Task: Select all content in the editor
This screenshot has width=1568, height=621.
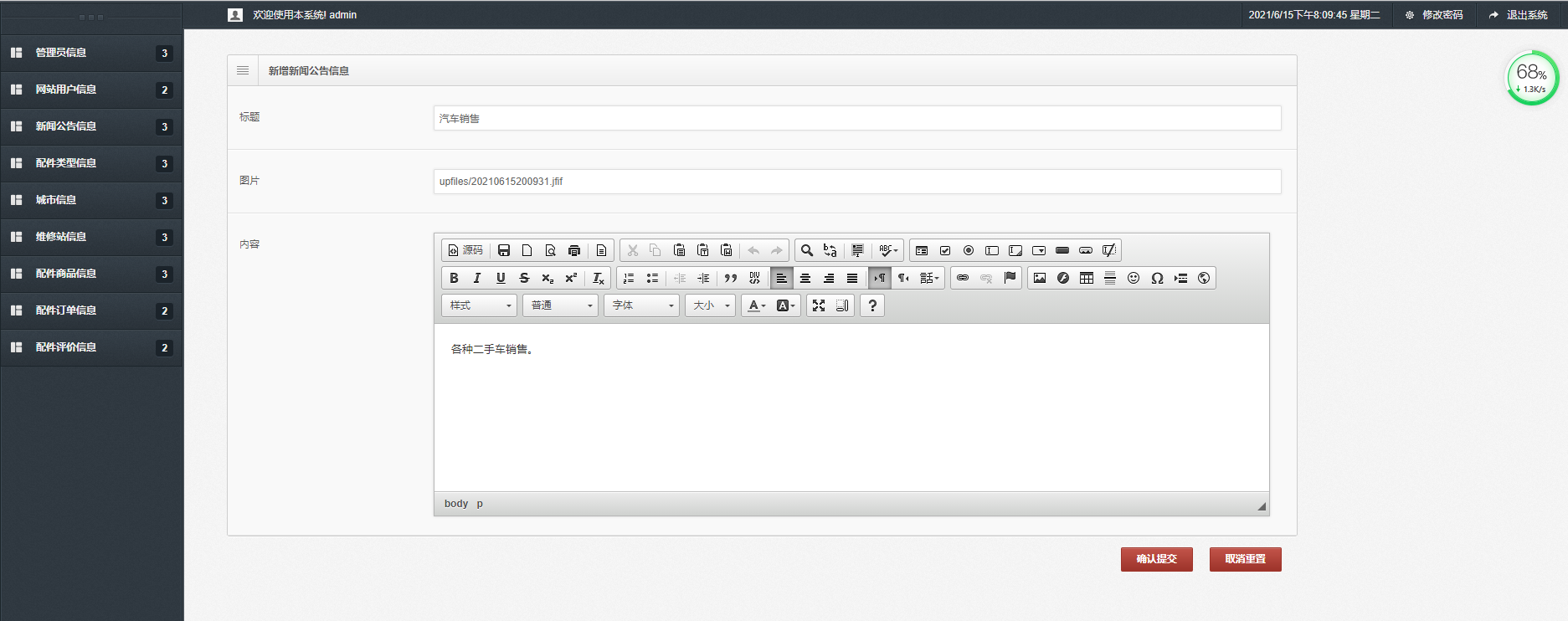Action: coord(857,250)
